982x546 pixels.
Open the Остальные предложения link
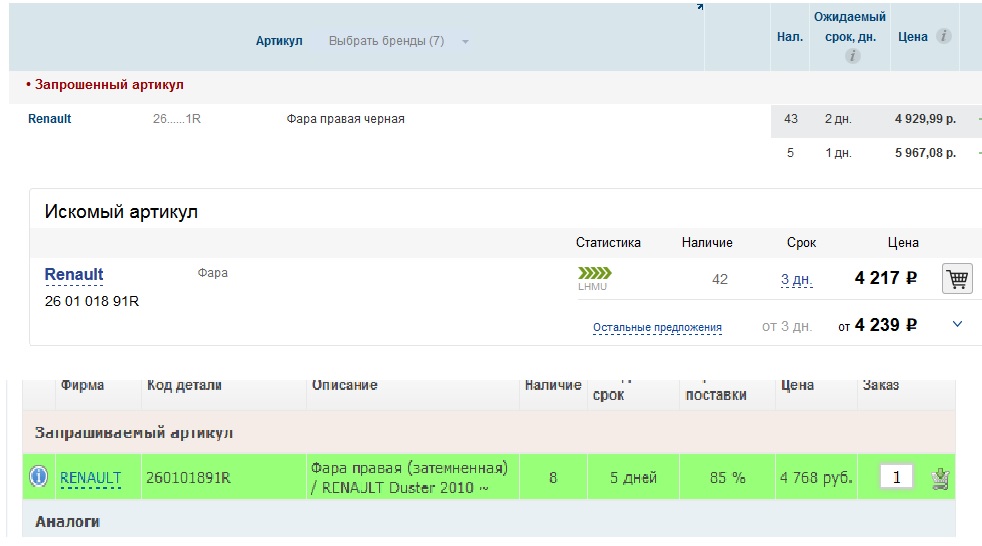(x=657, y=327)
